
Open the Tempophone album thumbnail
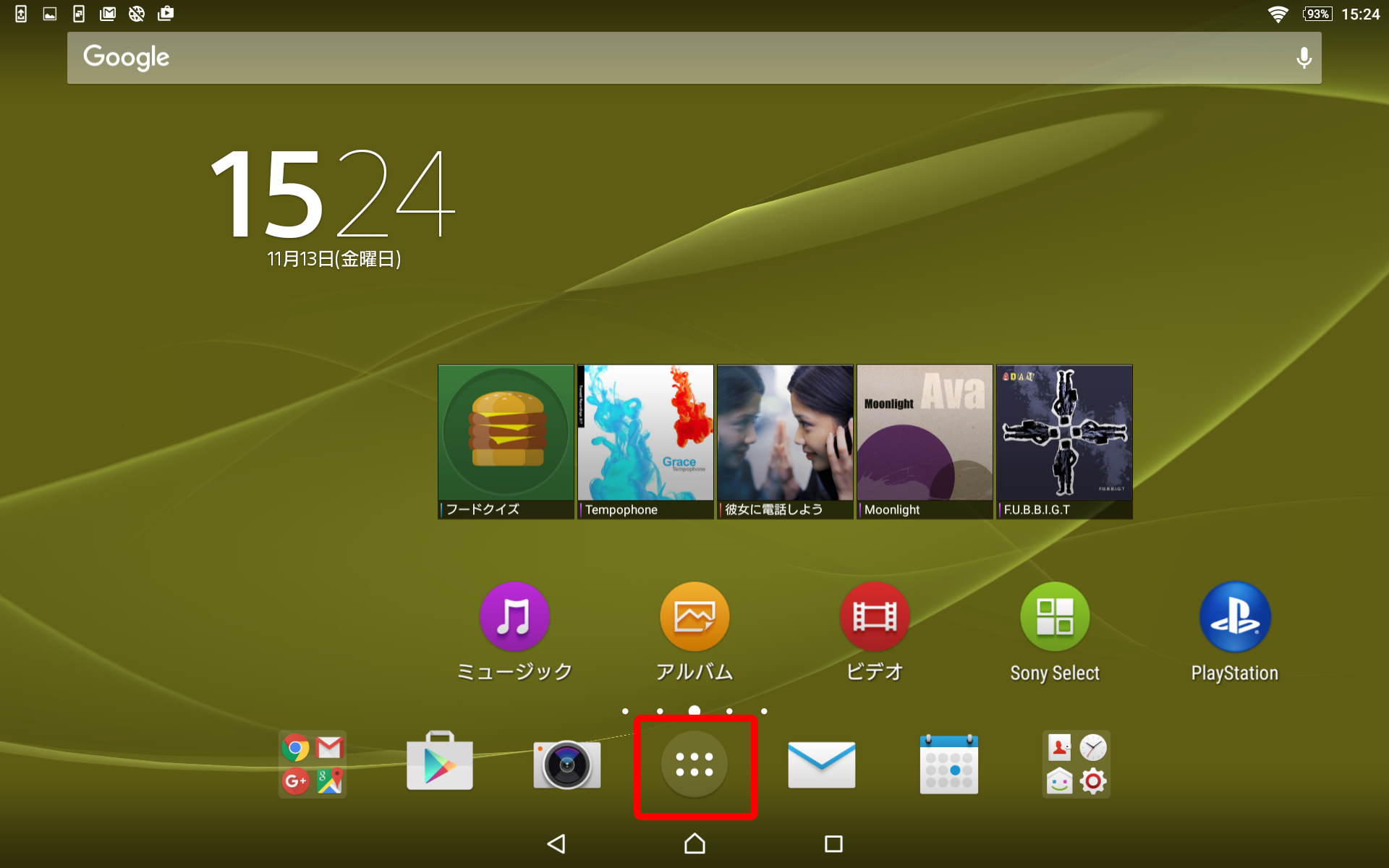point(645,441)
